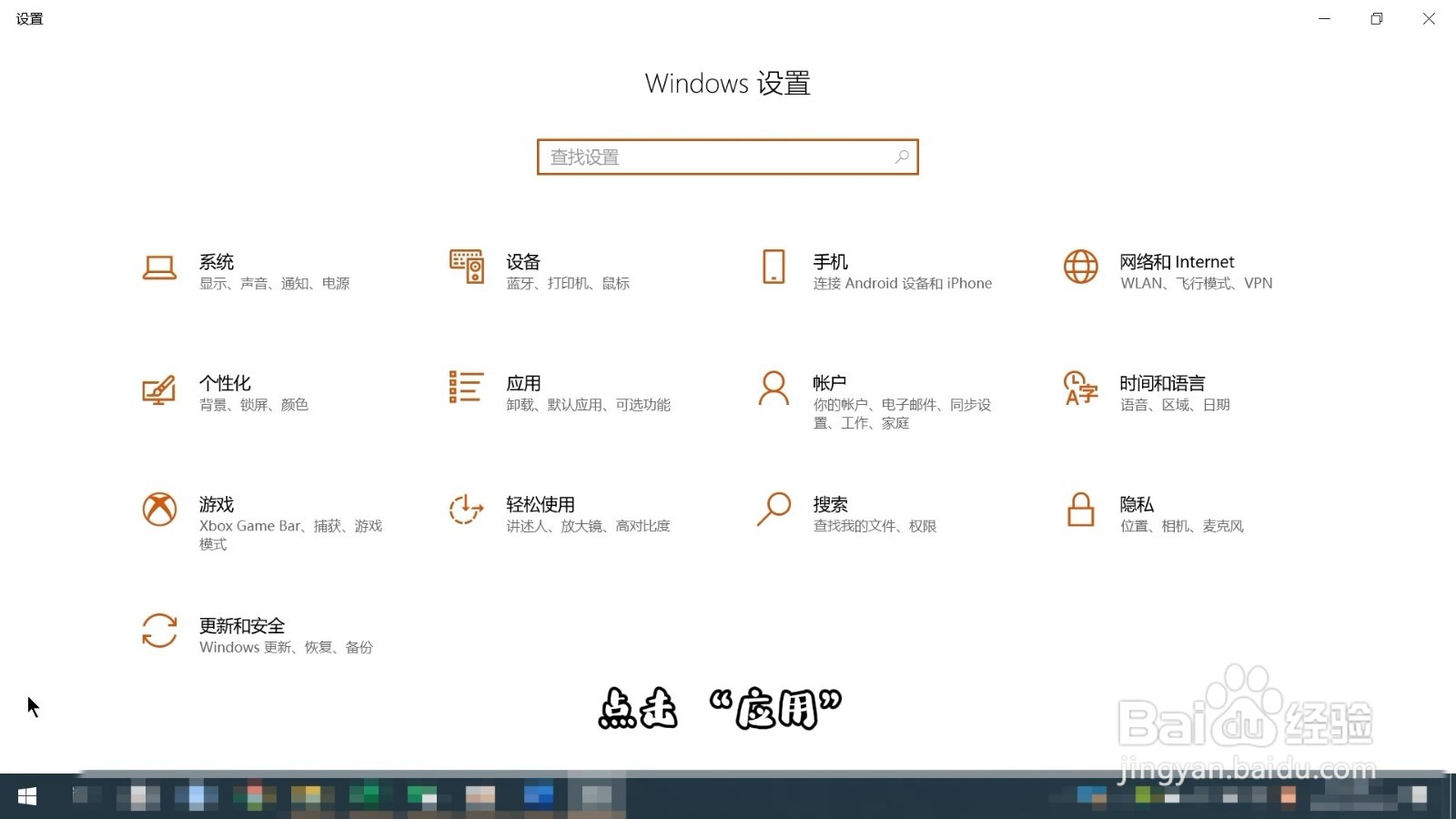This screenshot has height=819, width=1456.
Task: Click the Windows 设置 page heading
Action: (x=727, y=84)
